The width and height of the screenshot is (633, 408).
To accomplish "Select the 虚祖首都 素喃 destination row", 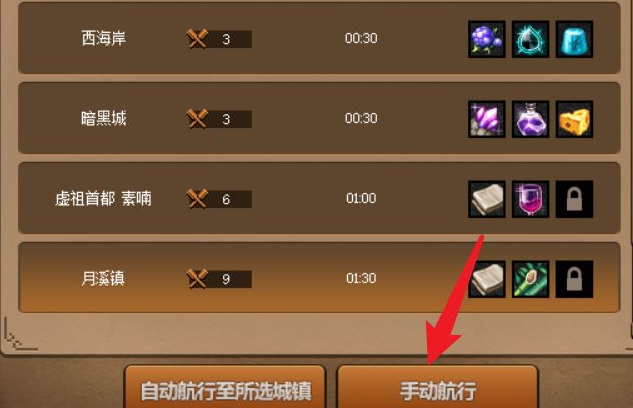I will [319, 198].
